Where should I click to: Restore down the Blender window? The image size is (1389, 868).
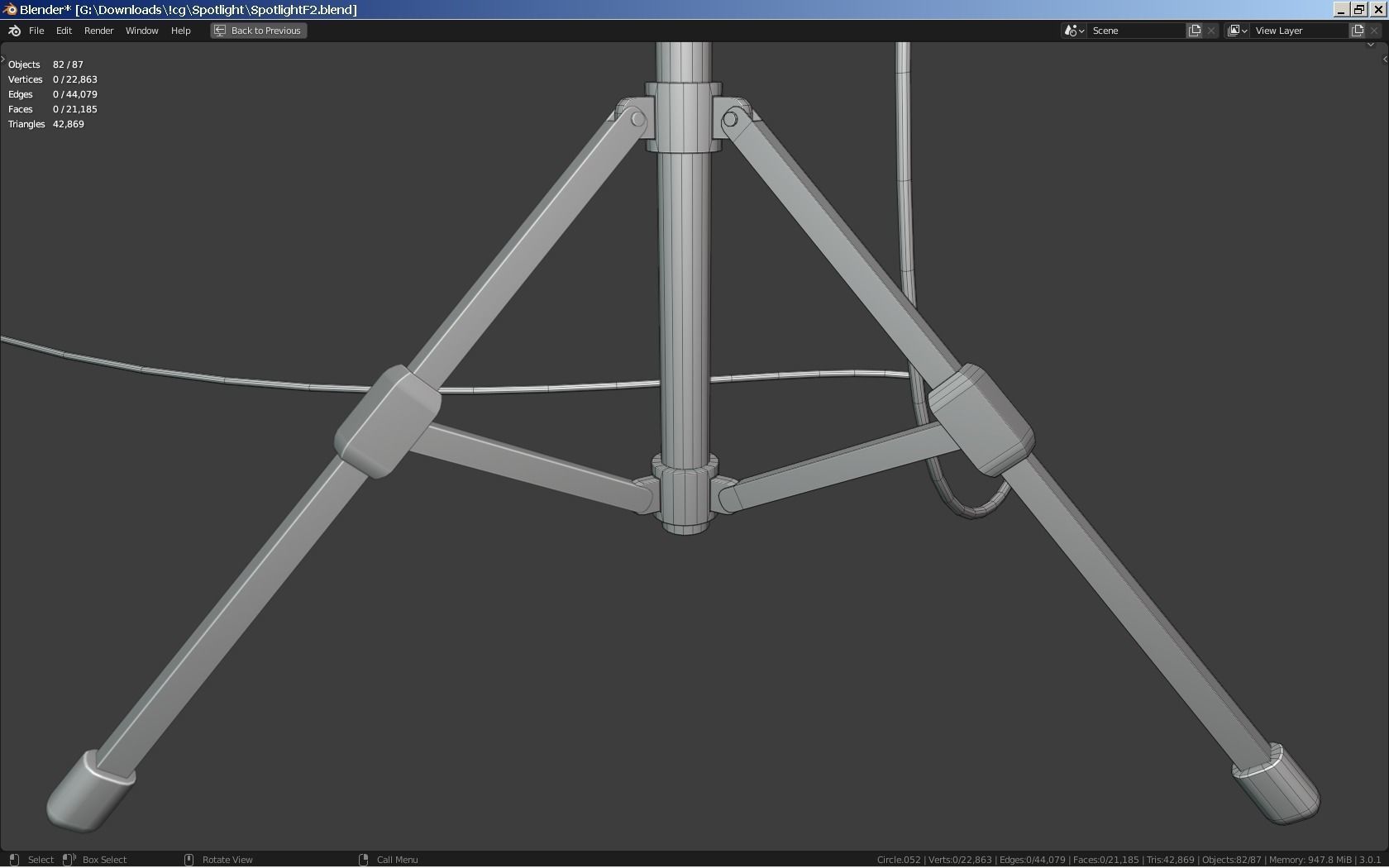pos(1359,10)
